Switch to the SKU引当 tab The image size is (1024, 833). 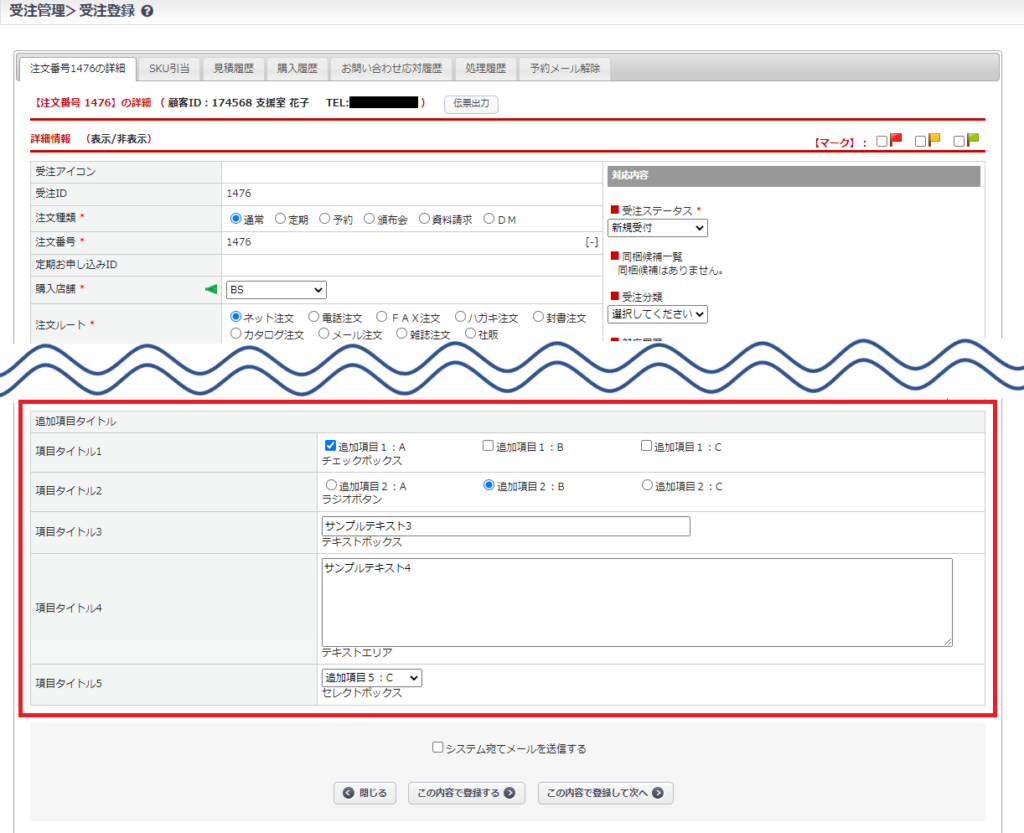(x=169, y=69)
